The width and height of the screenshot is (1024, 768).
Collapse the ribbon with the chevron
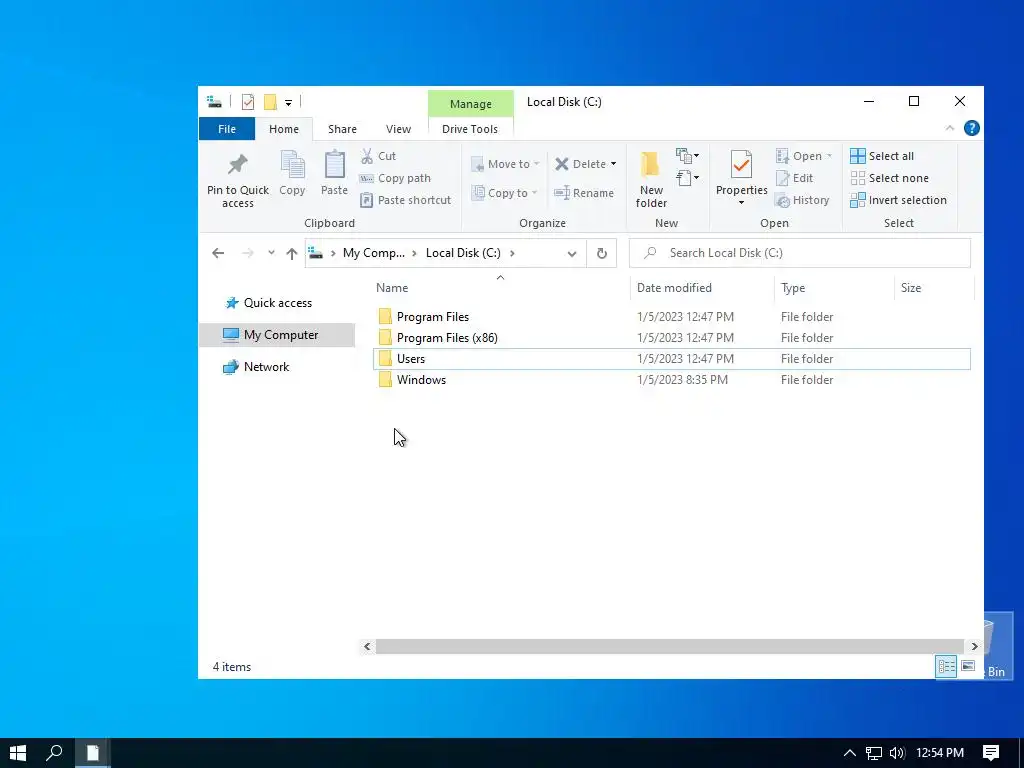tap(950, 128)
